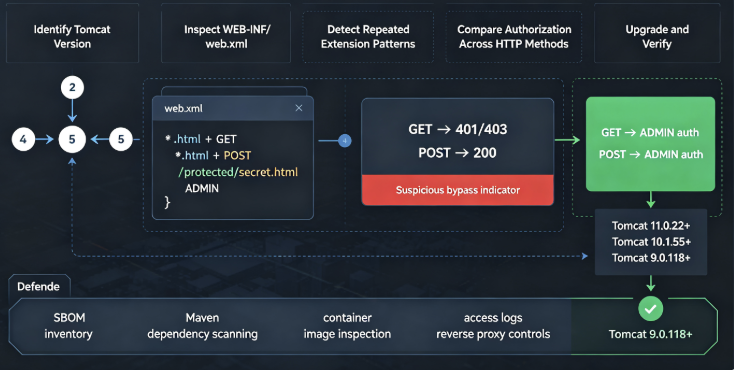734x370 pixels.
Task: Click the ADMIN role text in web.xml
Action: [x=202, y=188]
